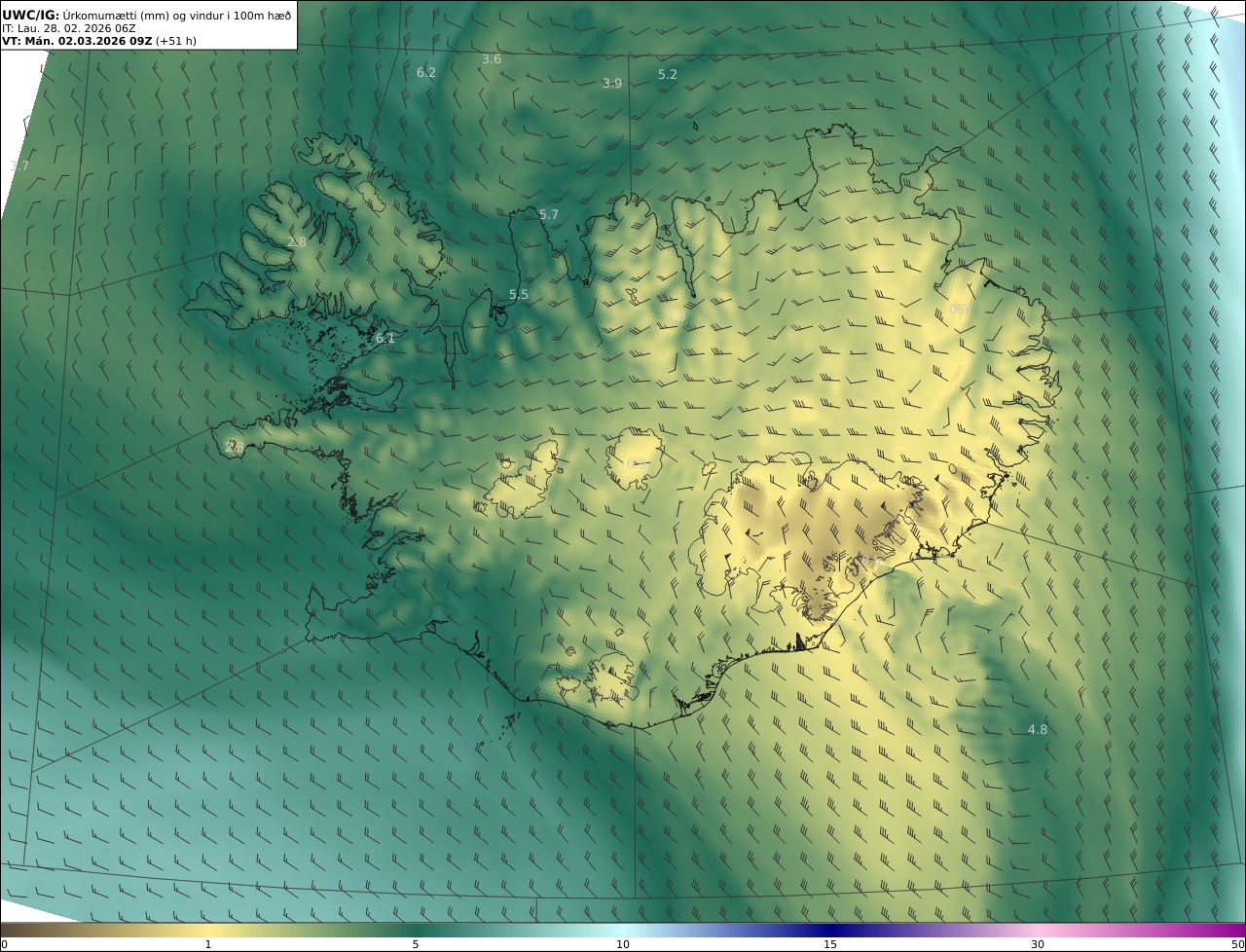Click the 3.9 value on the map
Screen dimensions: 1246x952
pyautogui.click(x=612, y=84)
